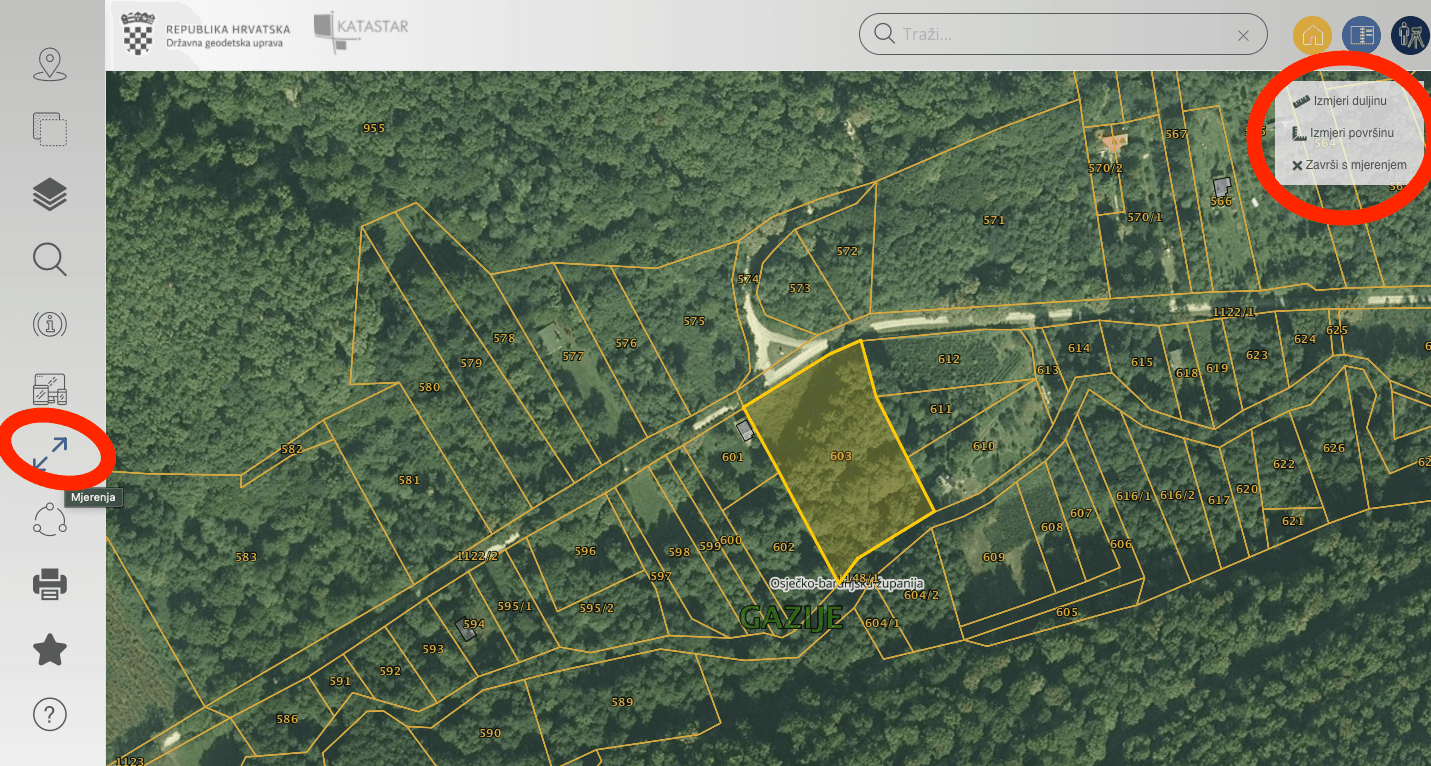This screenshot has width=1431, height=766.
Task: Select the building symbol beside parcel 601
Action: pyautogui.click(x=745, y=431)
